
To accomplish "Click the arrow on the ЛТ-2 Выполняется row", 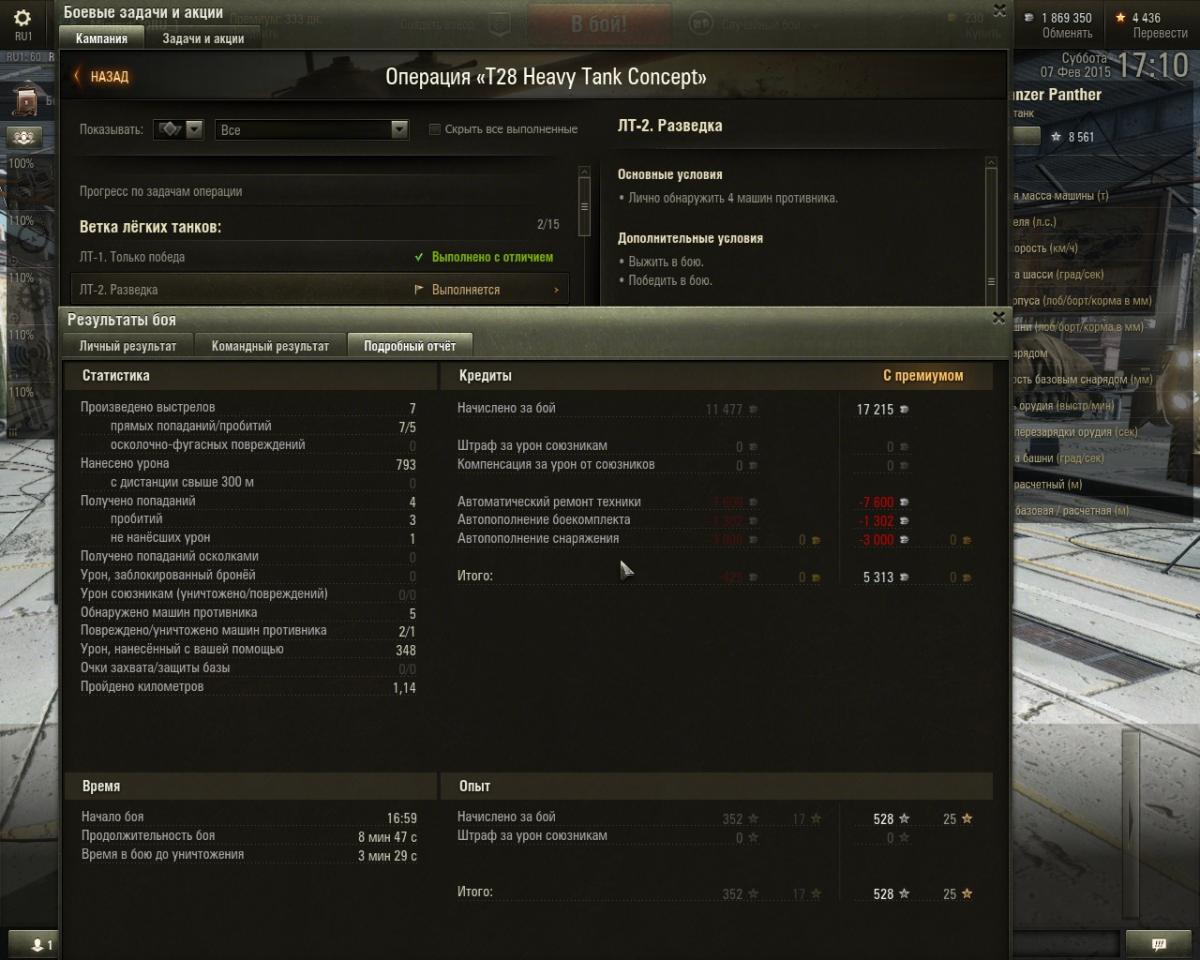I will tap(556, 289).
